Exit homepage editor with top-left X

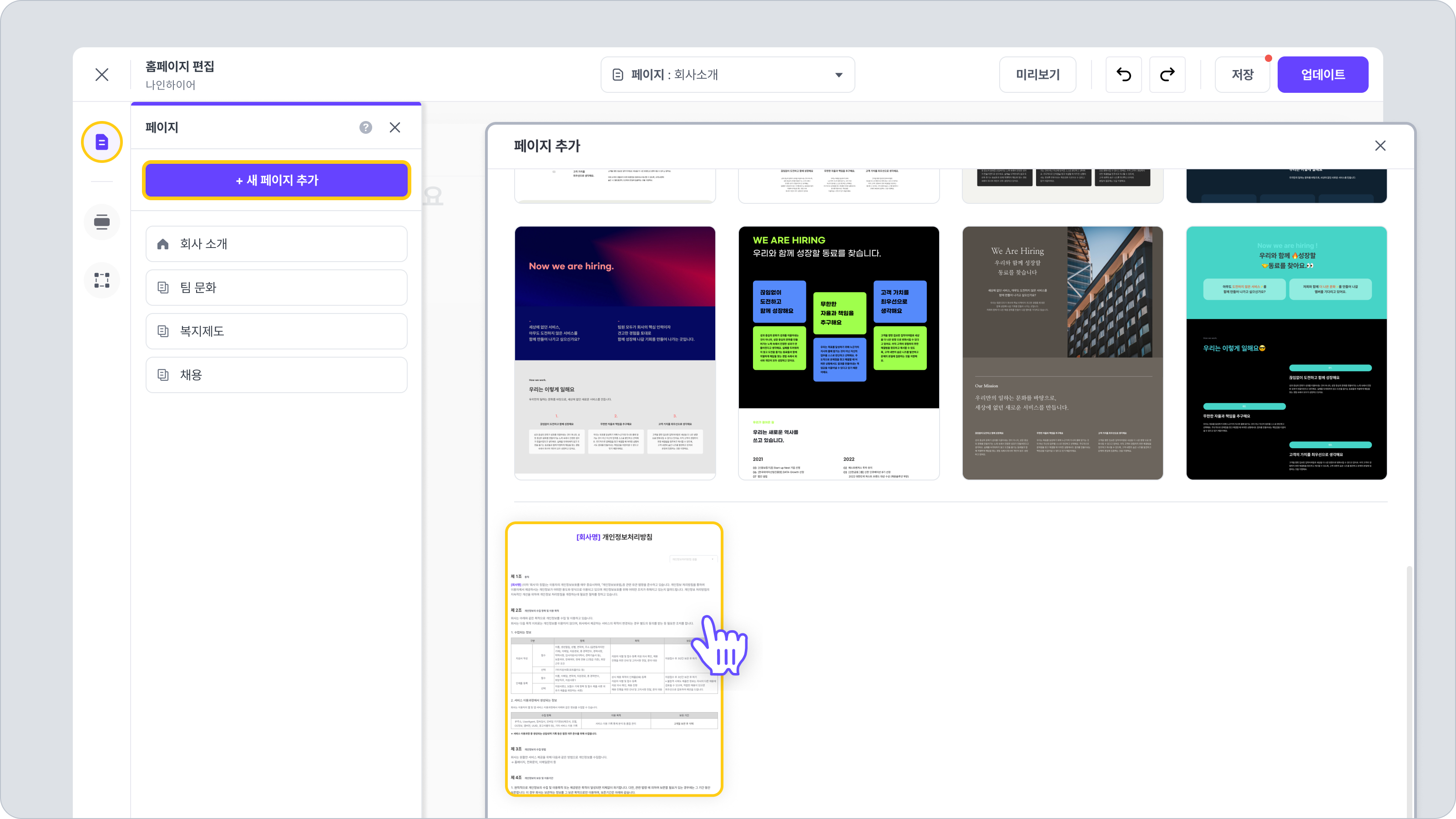point(102,75)
